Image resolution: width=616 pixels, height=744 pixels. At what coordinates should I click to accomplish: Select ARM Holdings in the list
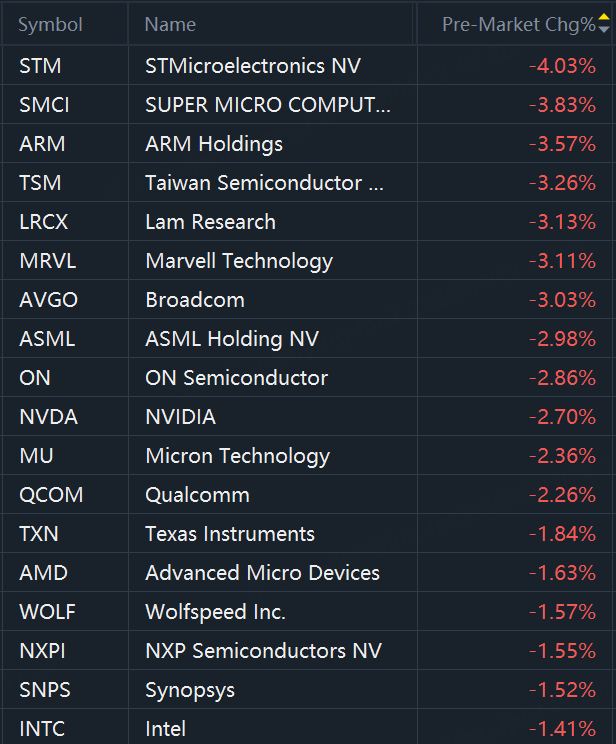point(213,144)
